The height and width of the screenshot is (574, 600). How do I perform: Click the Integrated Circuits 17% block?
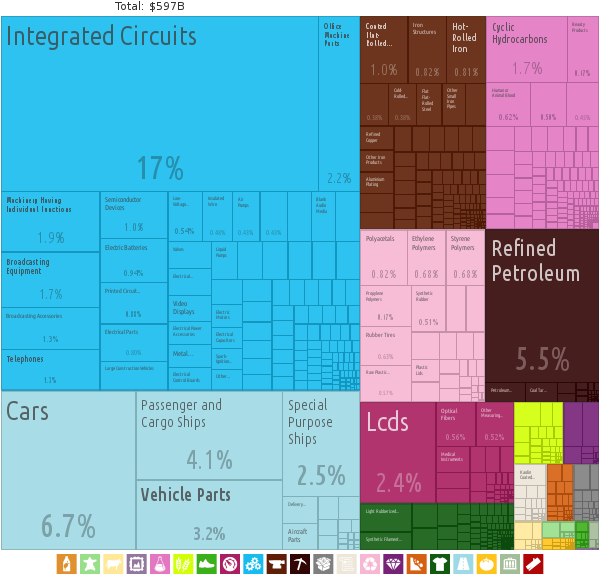(x=160, y=104)
